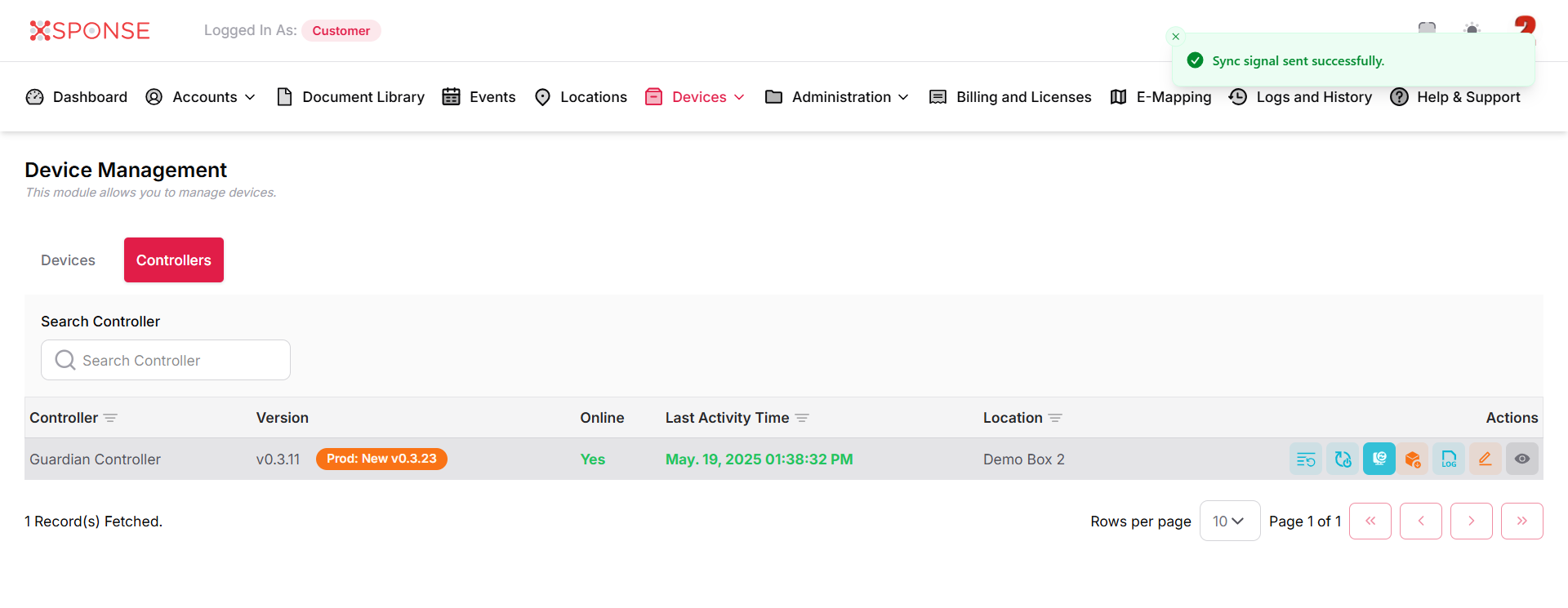Click the next page button
Image resolution: width=1568 pixels, height=608 pixels.
[1471, 521]
